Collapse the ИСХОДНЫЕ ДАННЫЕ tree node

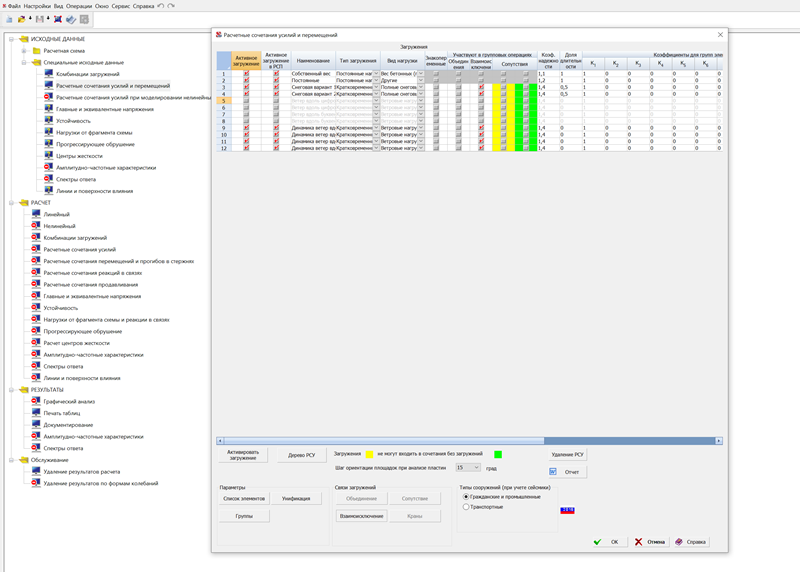11,39
